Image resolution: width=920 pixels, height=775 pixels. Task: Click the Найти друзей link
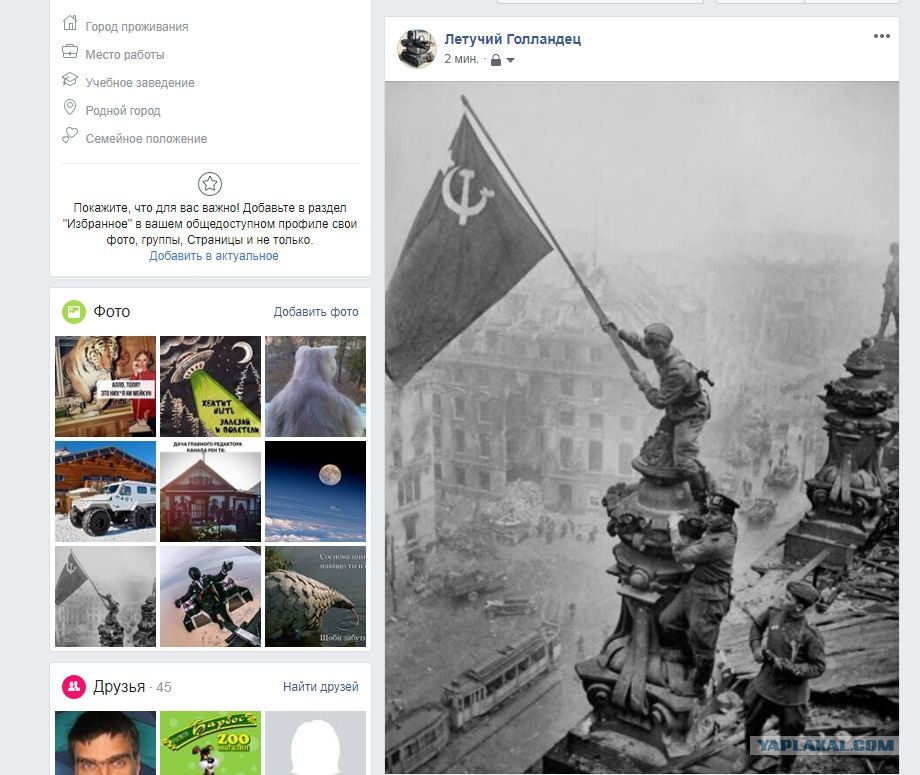[x=320, y=686]
